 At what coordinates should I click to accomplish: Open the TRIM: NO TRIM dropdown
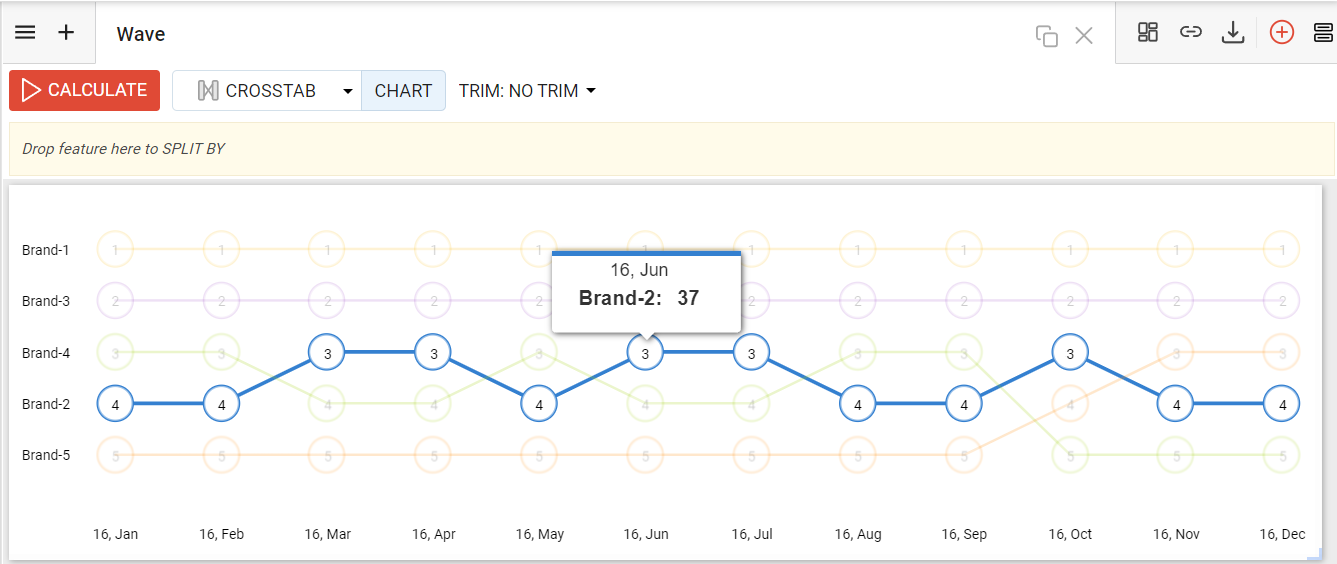[527, 91]
